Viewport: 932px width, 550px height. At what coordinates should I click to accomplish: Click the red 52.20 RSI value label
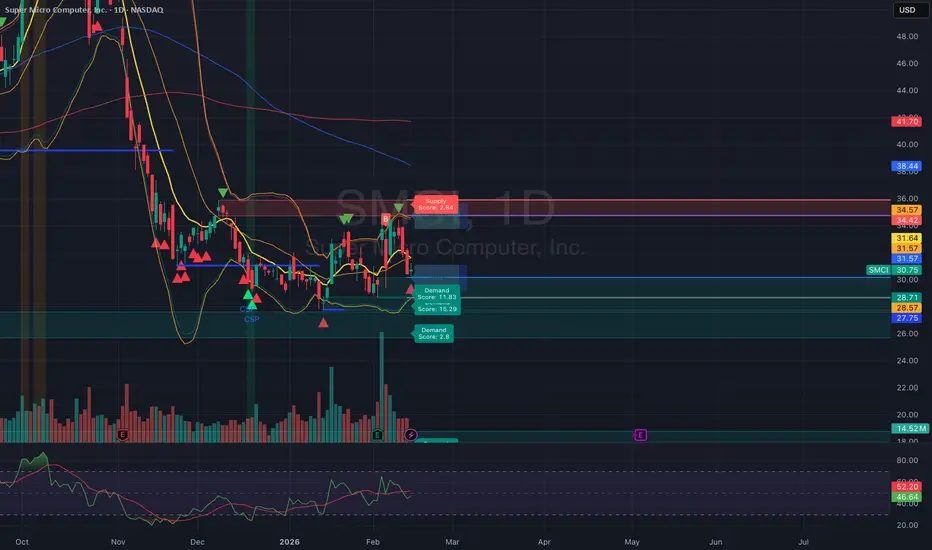906,486
